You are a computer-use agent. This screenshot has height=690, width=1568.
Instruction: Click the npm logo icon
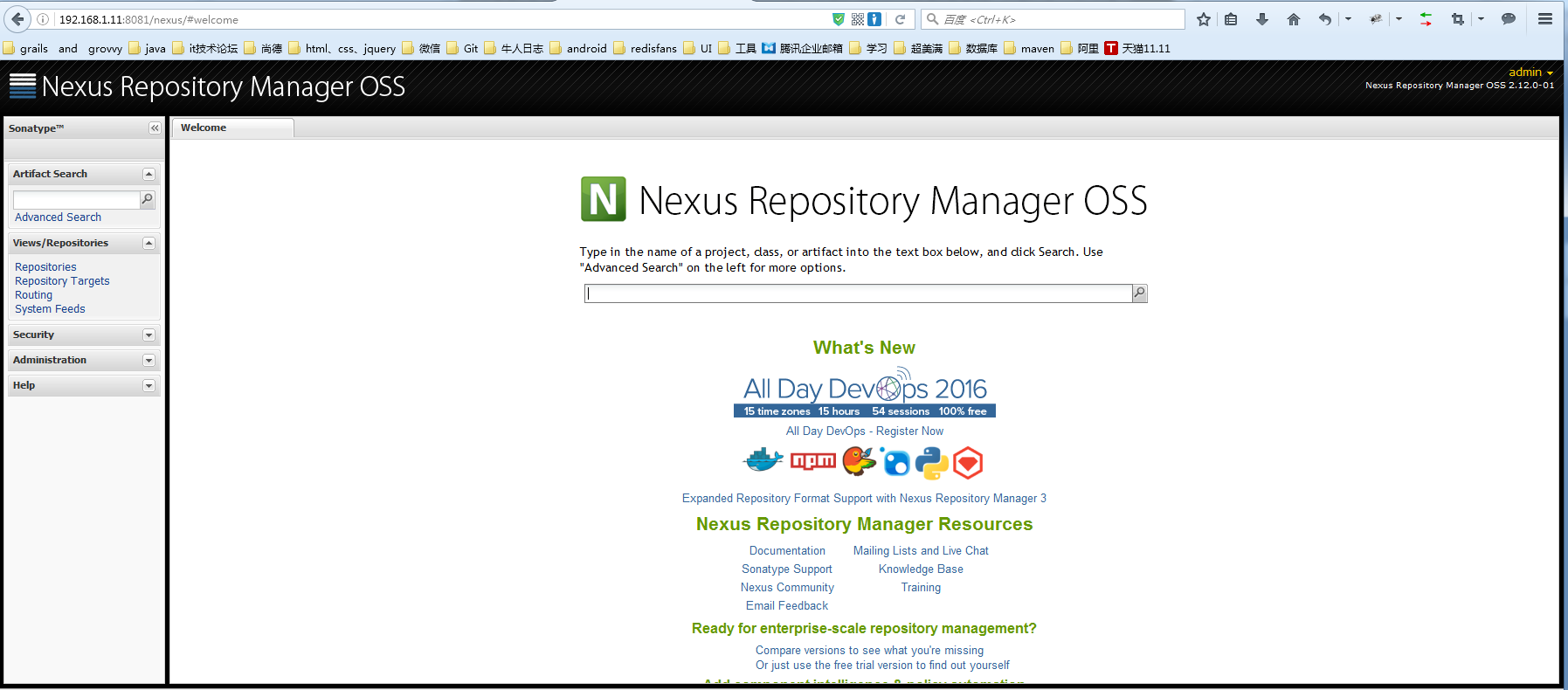pos(813,461)
